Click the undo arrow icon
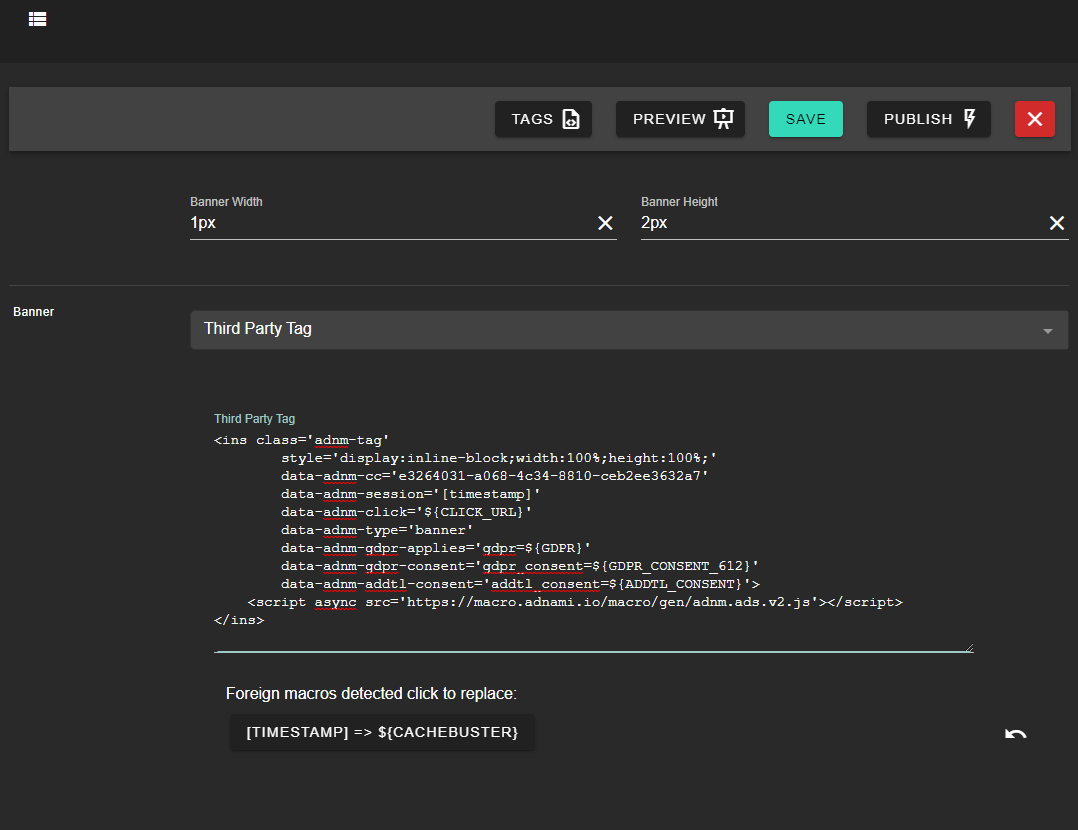 pyautogui.click(x=1015, y=734)
